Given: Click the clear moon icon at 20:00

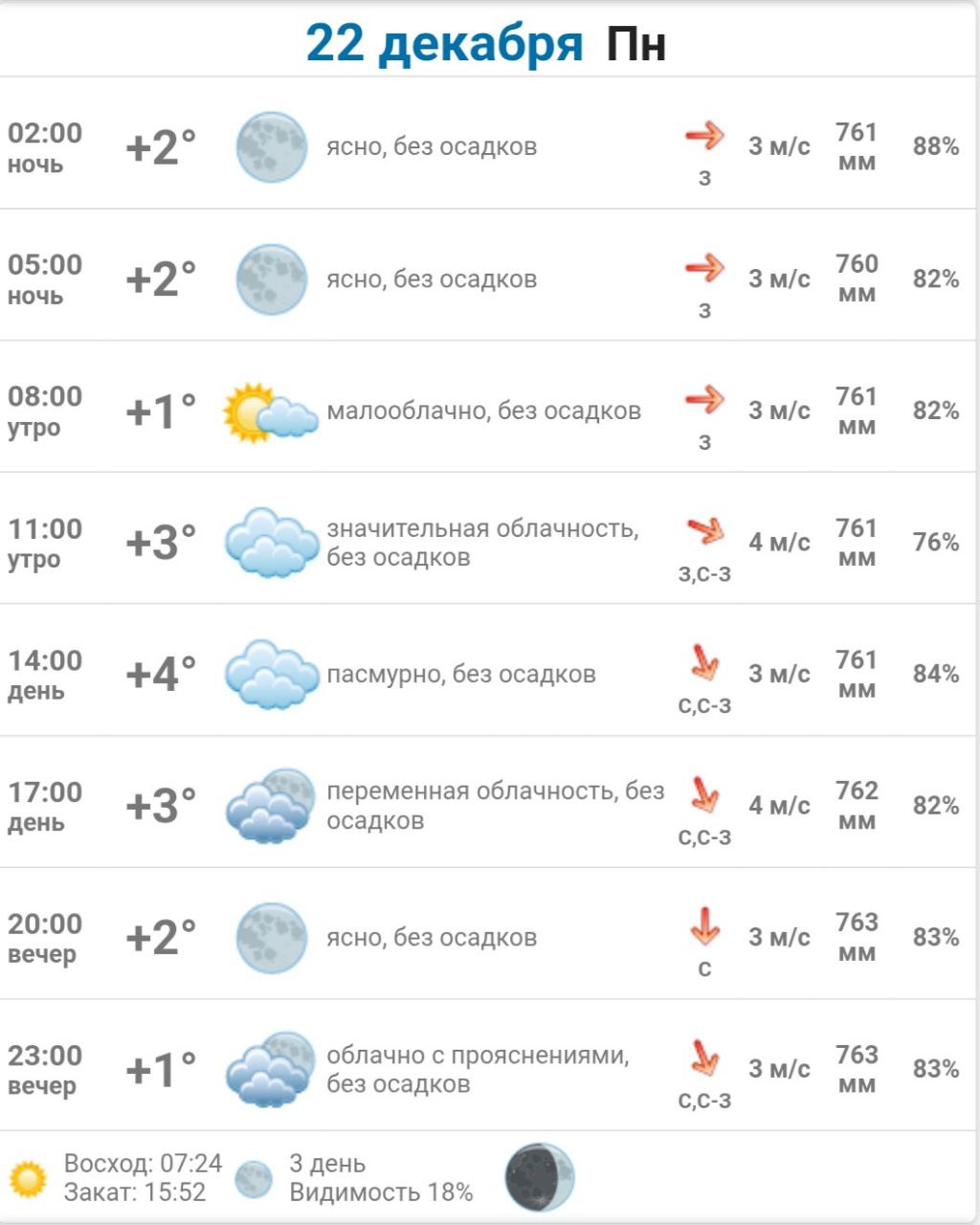Looking at the screenshot, I should coord(272,938).
